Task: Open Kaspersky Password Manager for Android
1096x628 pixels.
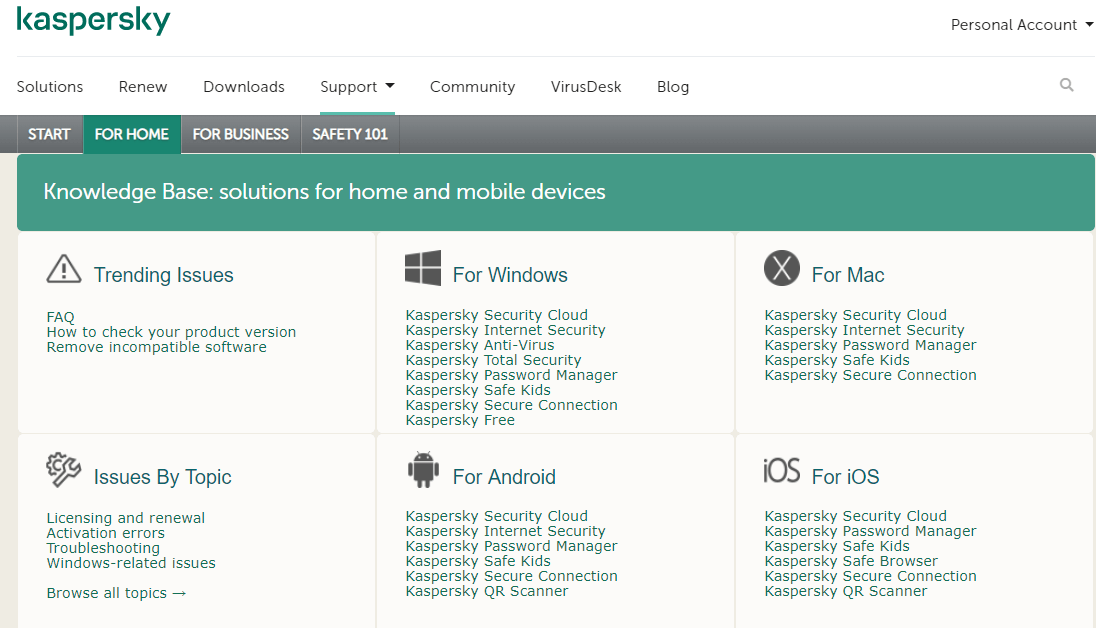Action: click(512, 546)
